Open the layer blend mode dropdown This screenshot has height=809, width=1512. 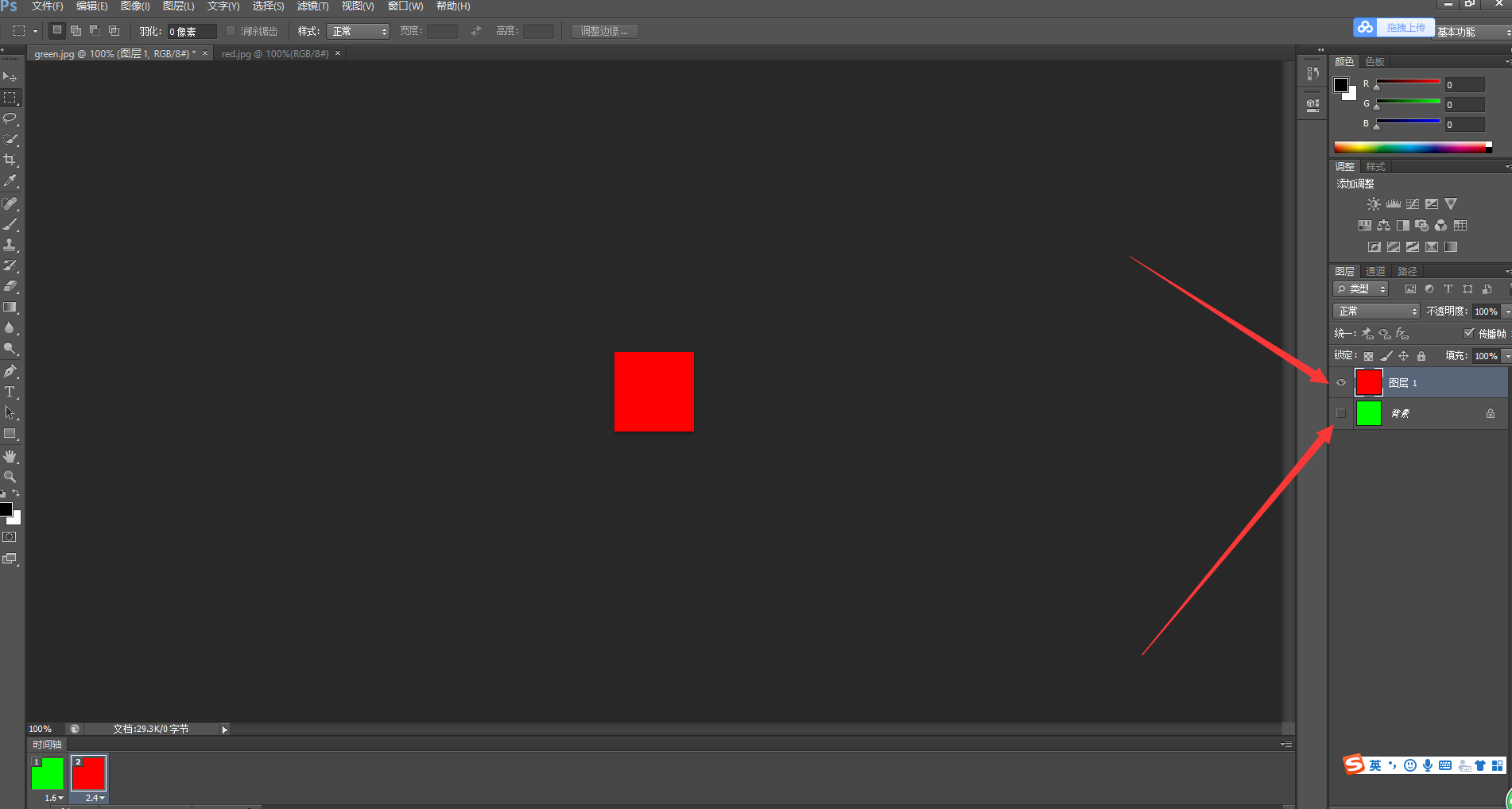click(1376, 311)
